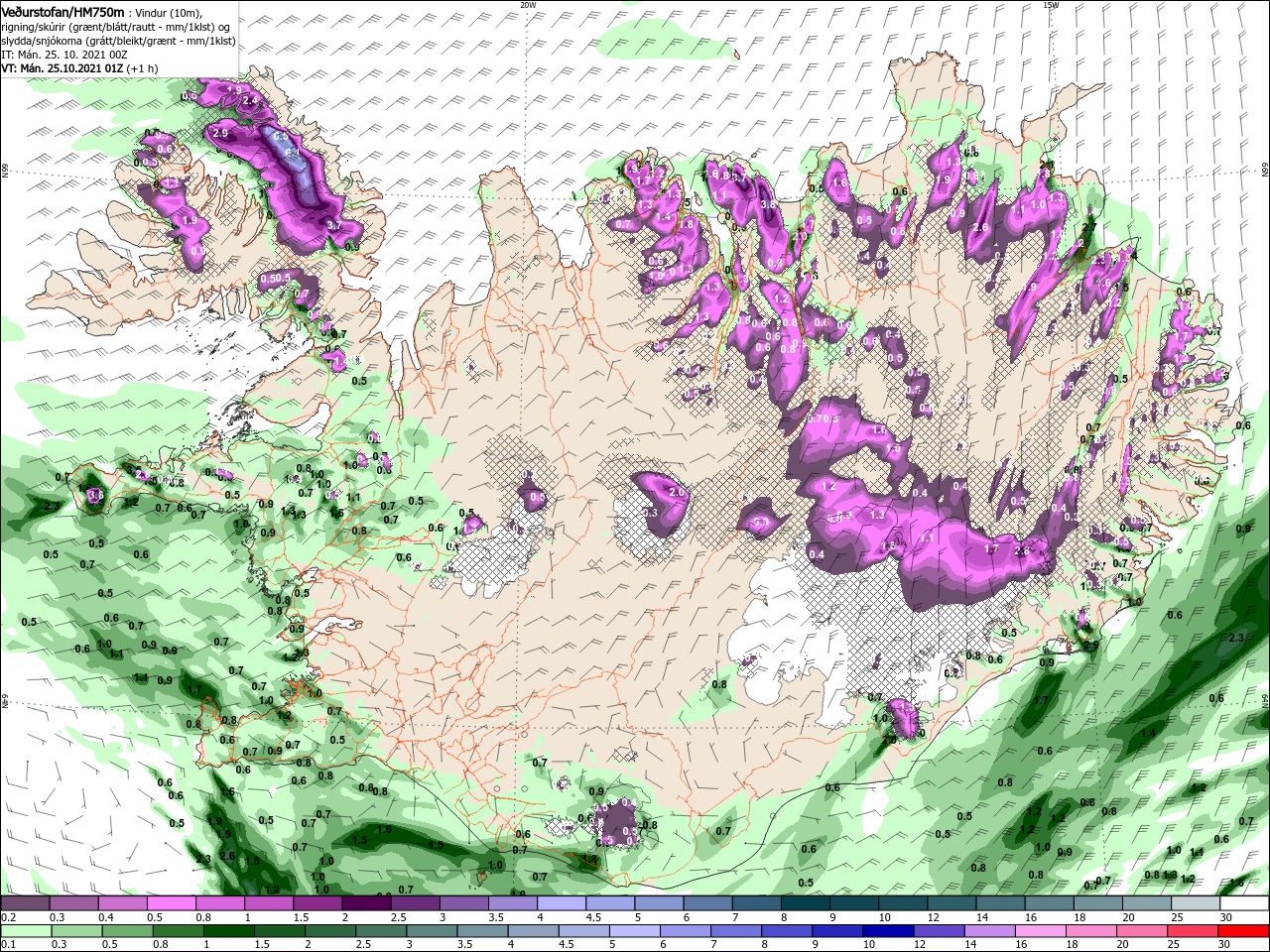Click the red rain swatch starting at 25
Screen dimensions: 1270x952
click(1193, 931)
